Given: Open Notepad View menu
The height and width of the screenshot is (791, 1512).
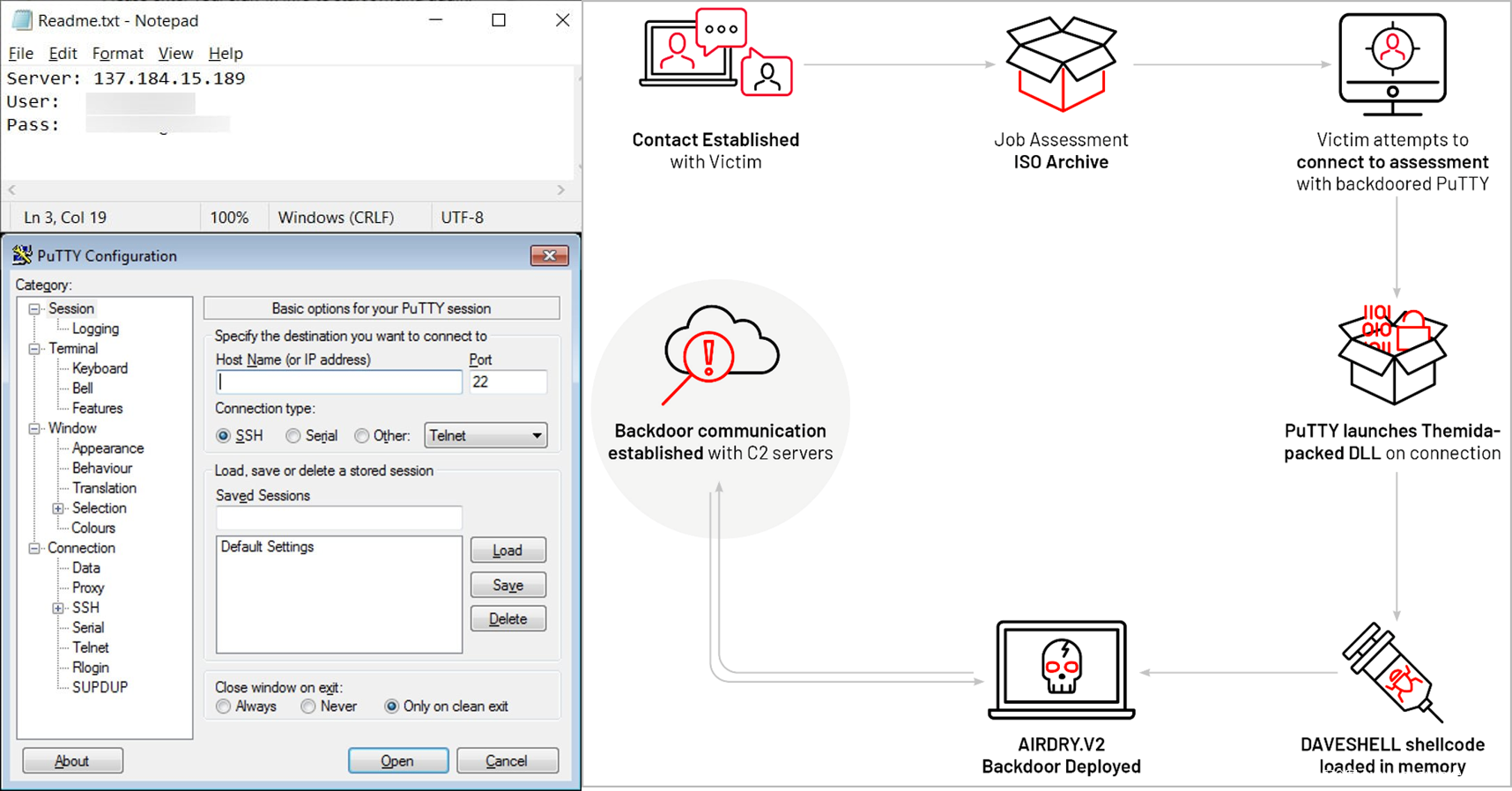Looking at the screenshot, I should pyautogui.click(x=175, y=54).
